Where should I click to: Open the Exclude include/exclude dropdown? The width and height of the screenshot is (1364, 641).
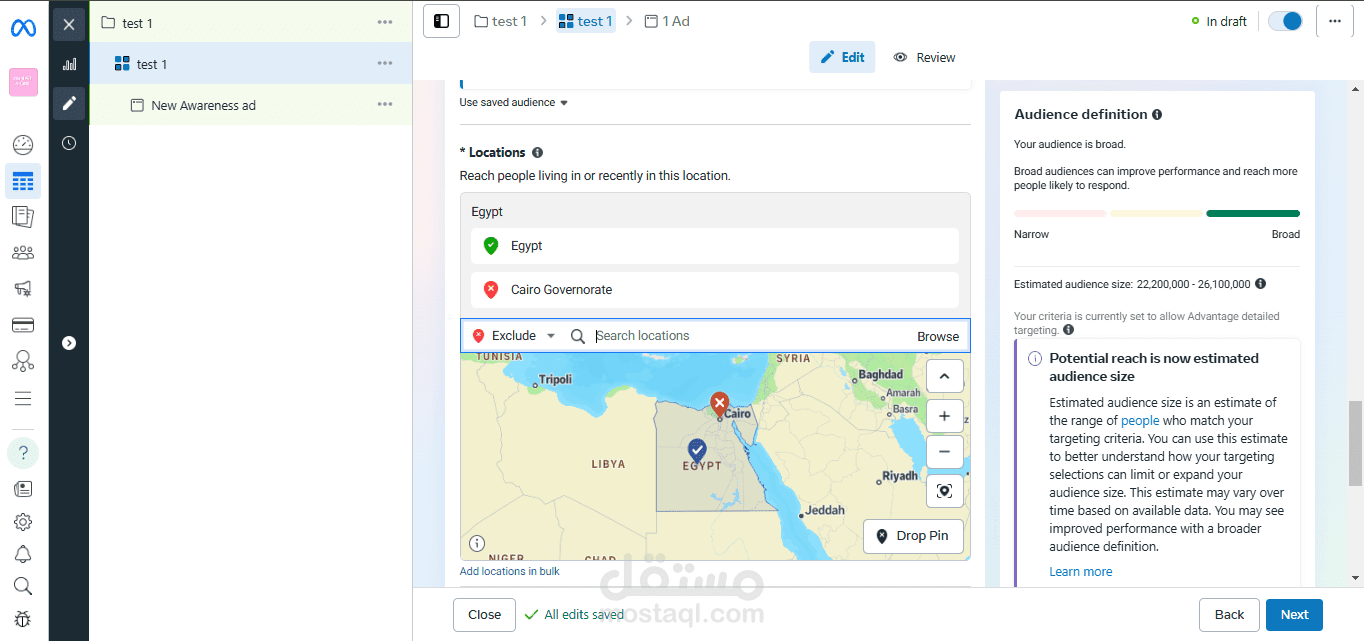tap(513, 336)
